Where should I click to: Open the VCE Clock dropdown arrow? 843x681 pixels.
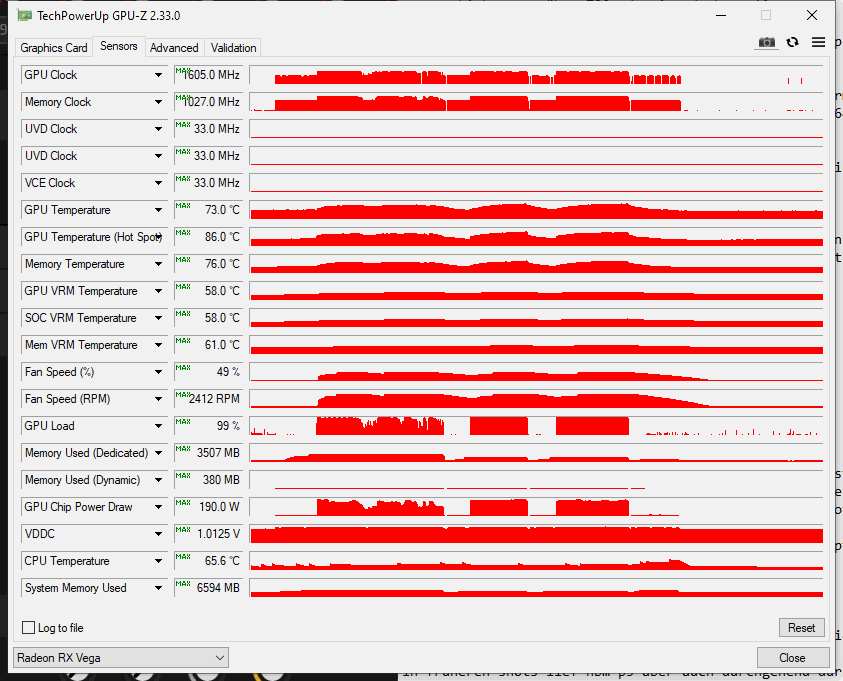point(158,183)
